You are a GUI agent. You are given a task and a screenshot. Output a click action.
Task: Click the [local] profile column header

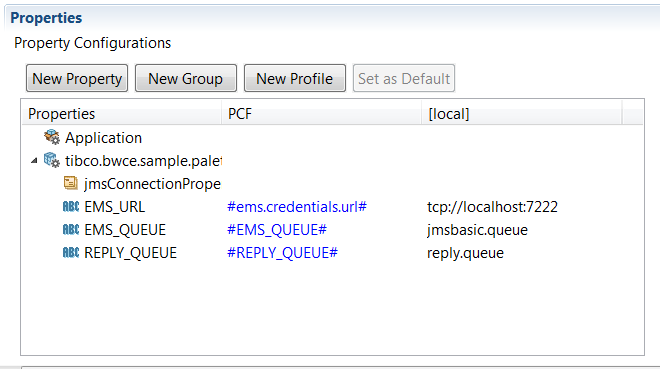click(522, 114)
